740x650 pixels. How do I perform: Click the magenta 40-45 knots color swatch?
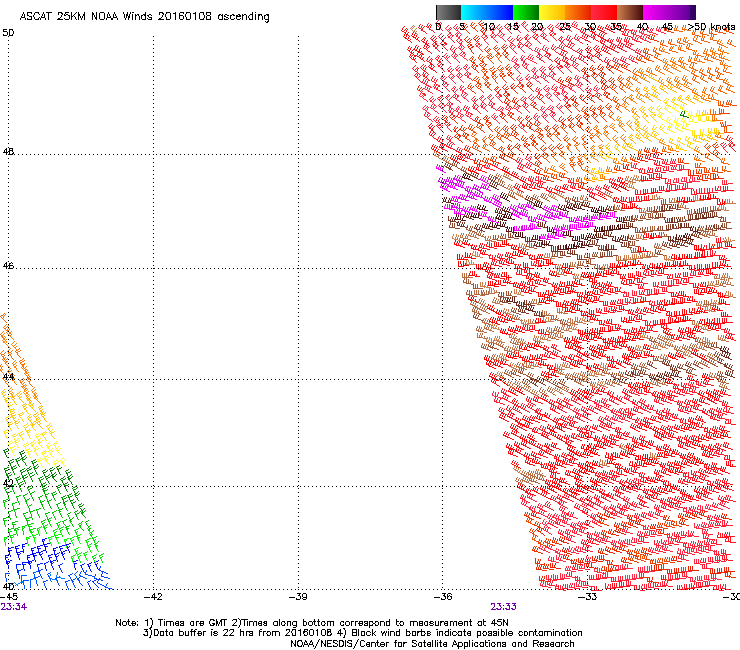click(x=656, y=12)
